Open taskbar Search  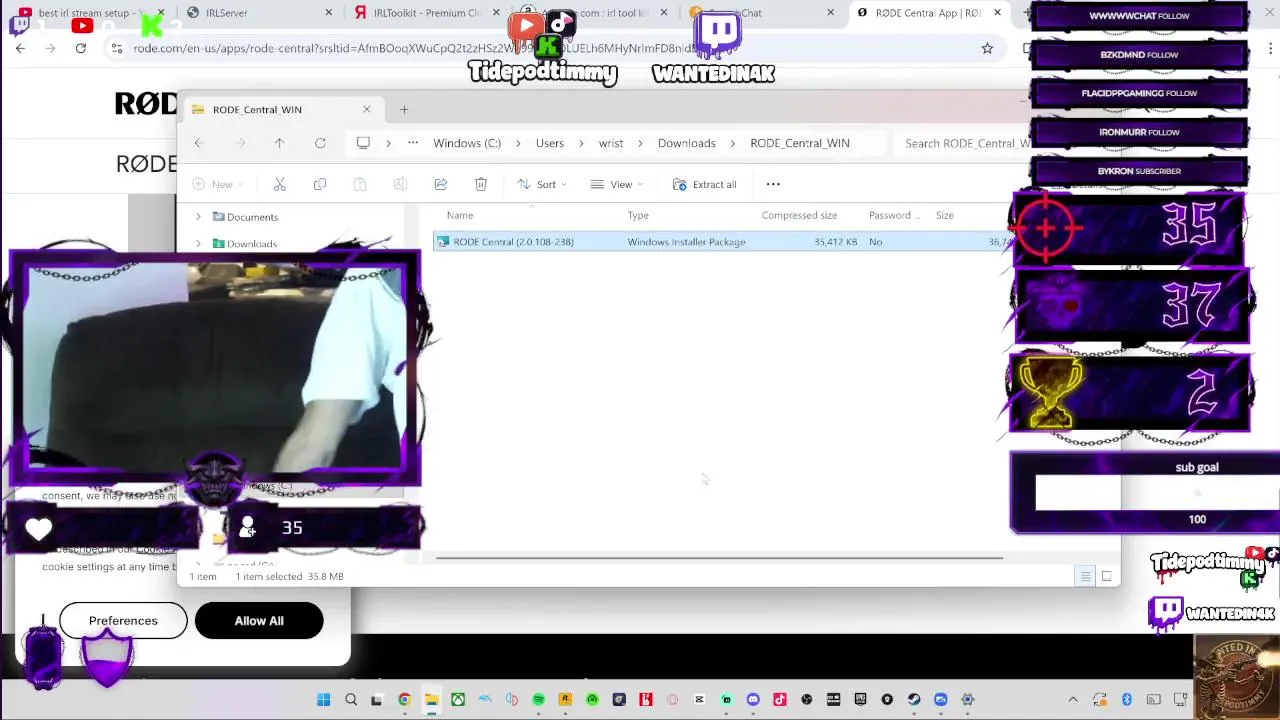tap(351, 700)
